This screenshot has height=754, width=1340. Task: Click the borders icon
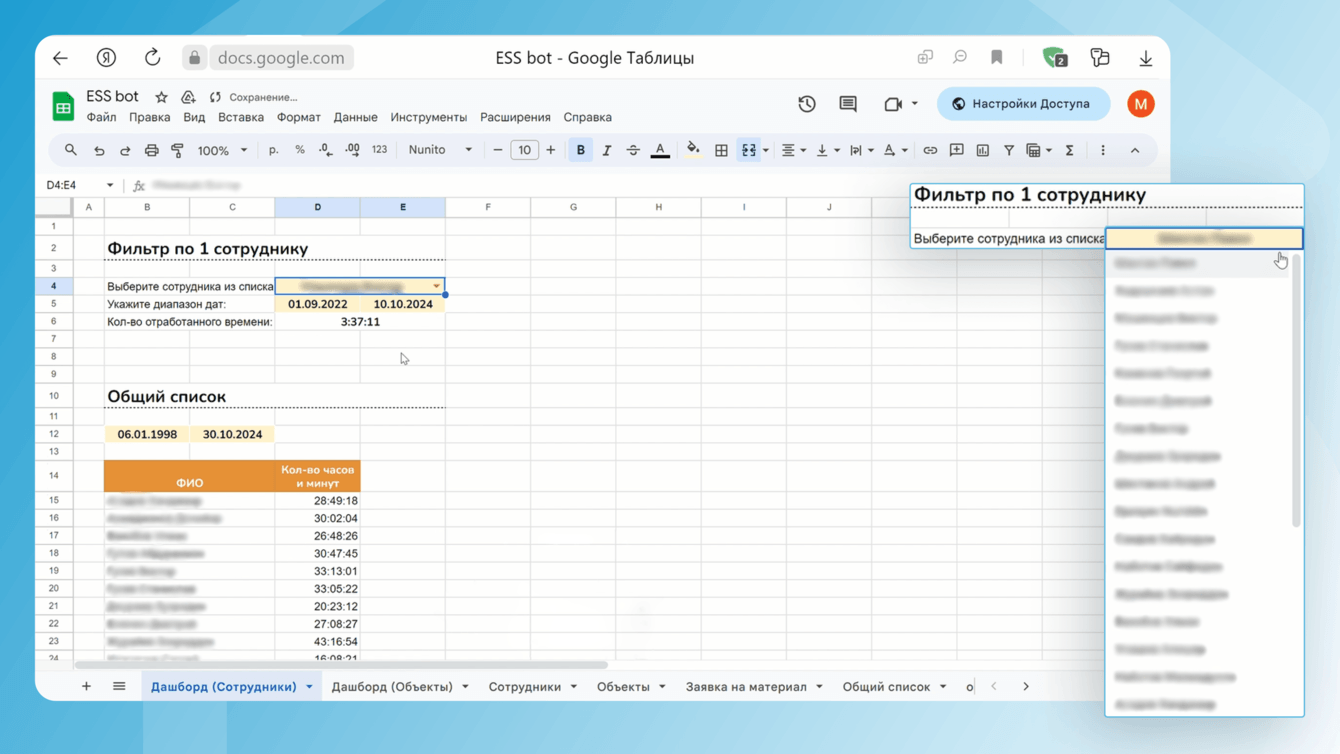coord(721,150)
